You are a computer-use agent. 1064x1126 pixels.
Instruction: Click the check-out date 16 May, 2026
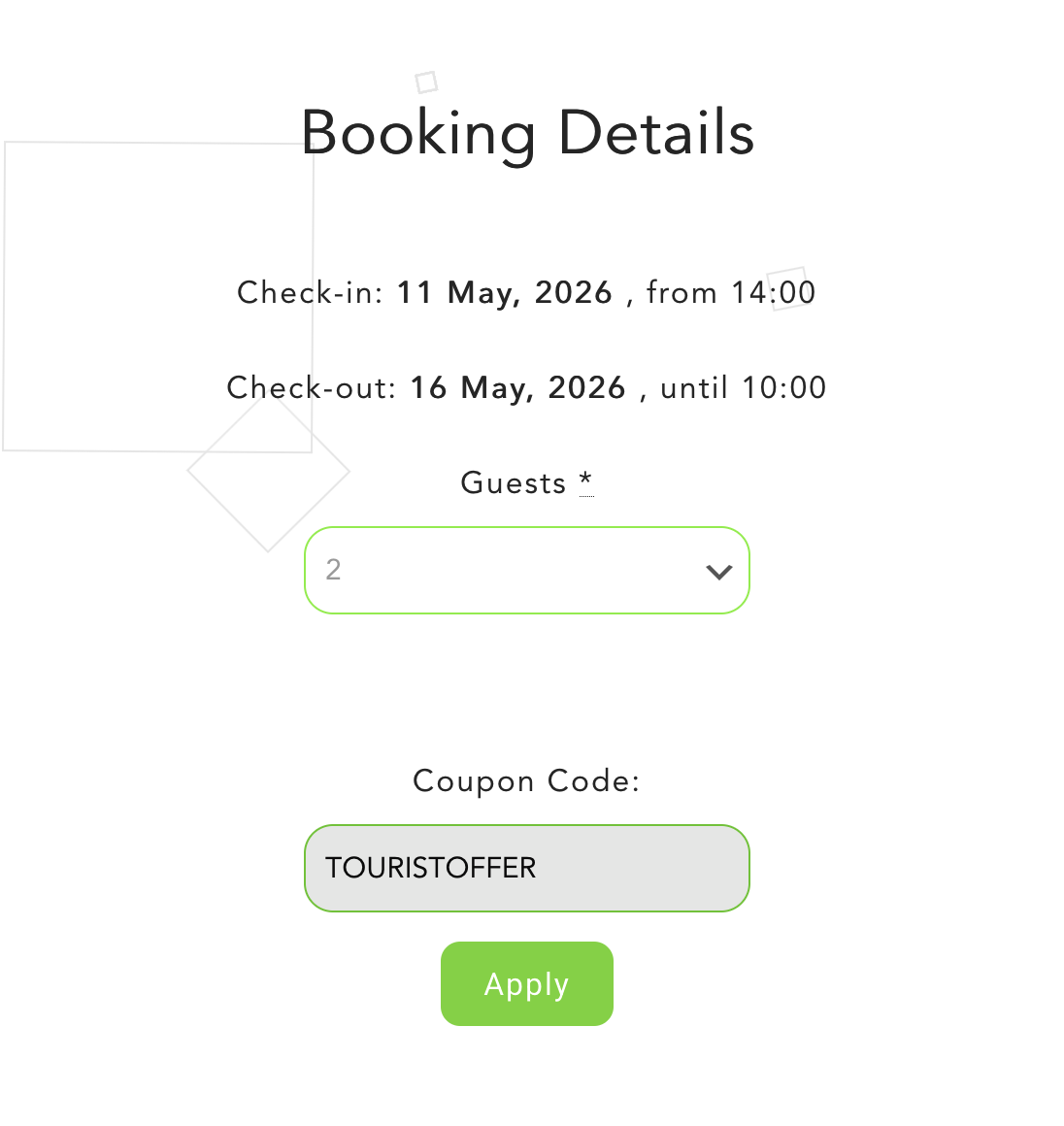[518, 388]
